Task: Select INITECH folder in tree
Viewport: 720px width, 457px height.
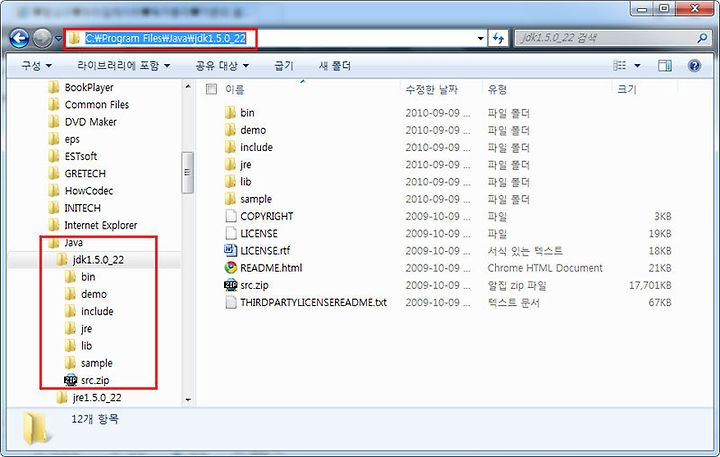Action: pos(82,208)
